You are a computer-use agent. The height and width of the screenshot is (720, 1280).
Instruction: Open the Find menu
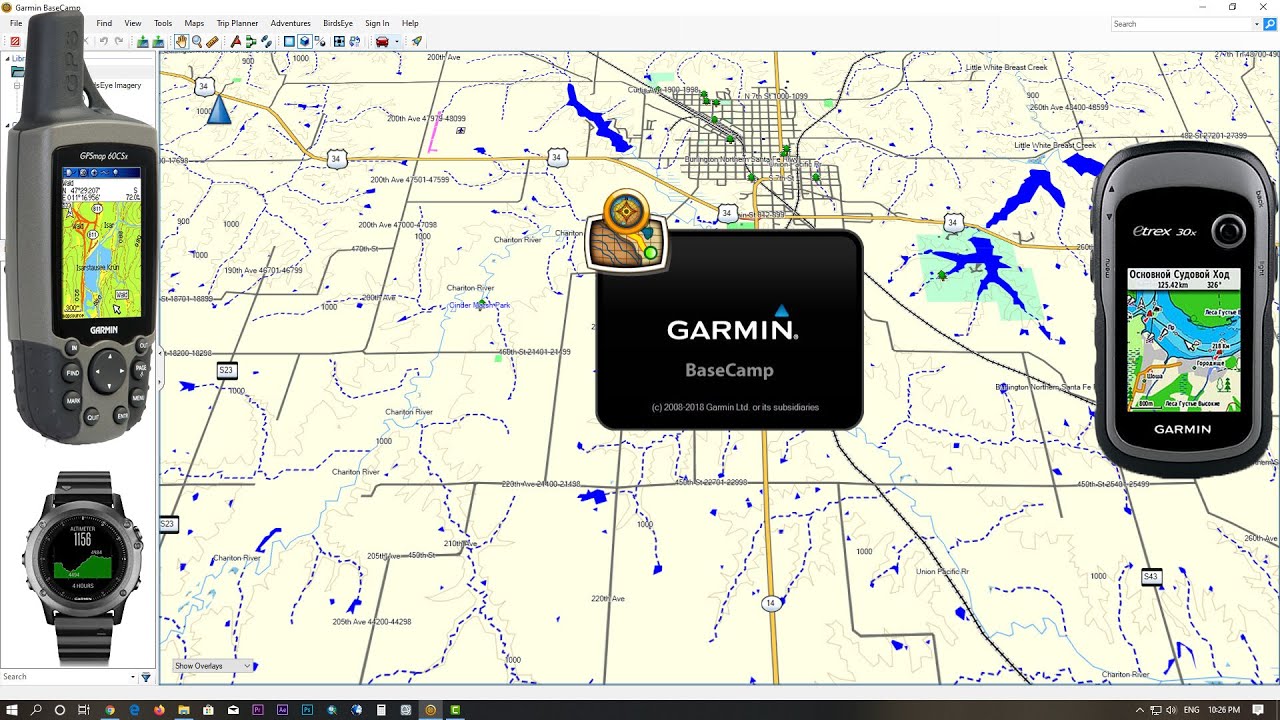click(x=104, y=23)
